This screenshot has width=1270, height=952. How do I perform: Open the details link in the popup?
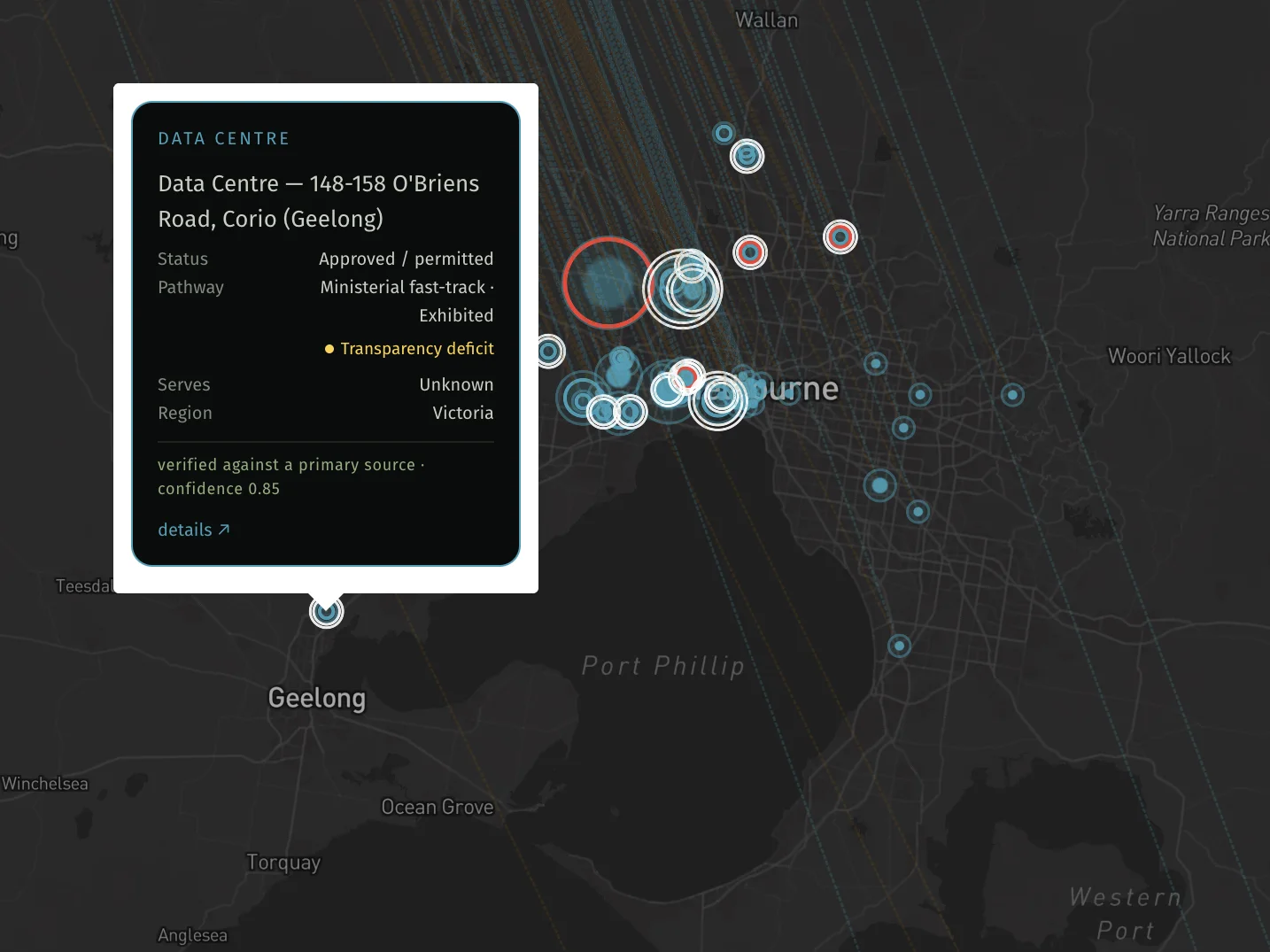(x=194, y=530)
